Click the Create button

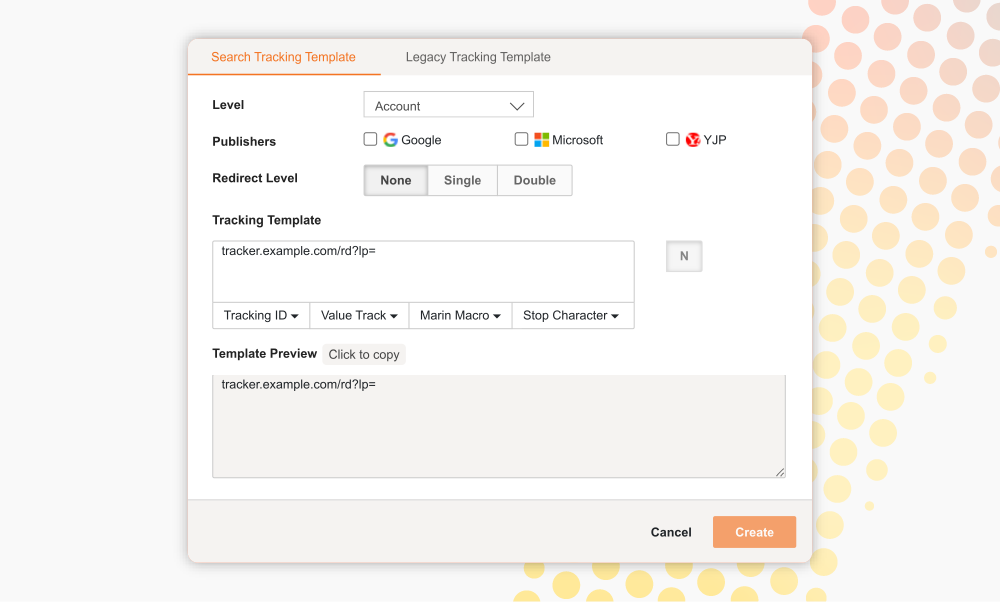(x=754, y=532)
